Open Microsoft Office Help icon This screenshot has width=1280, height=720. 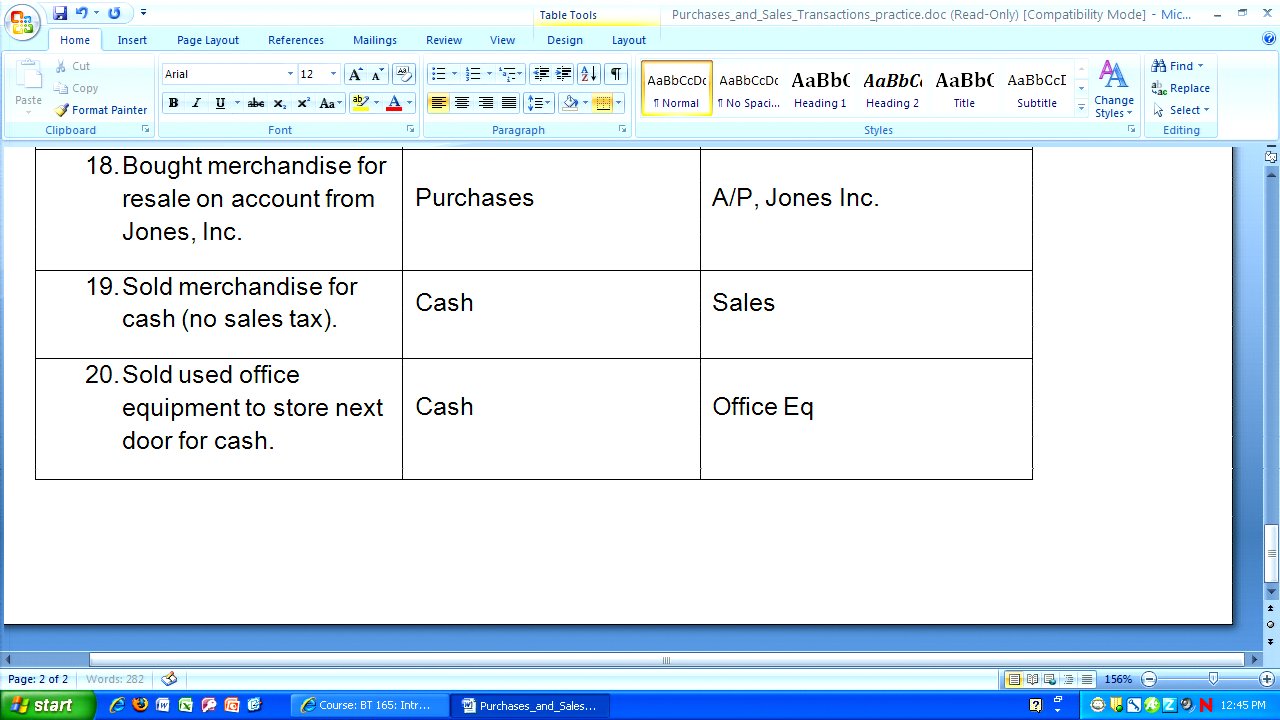click(1269, 39)
